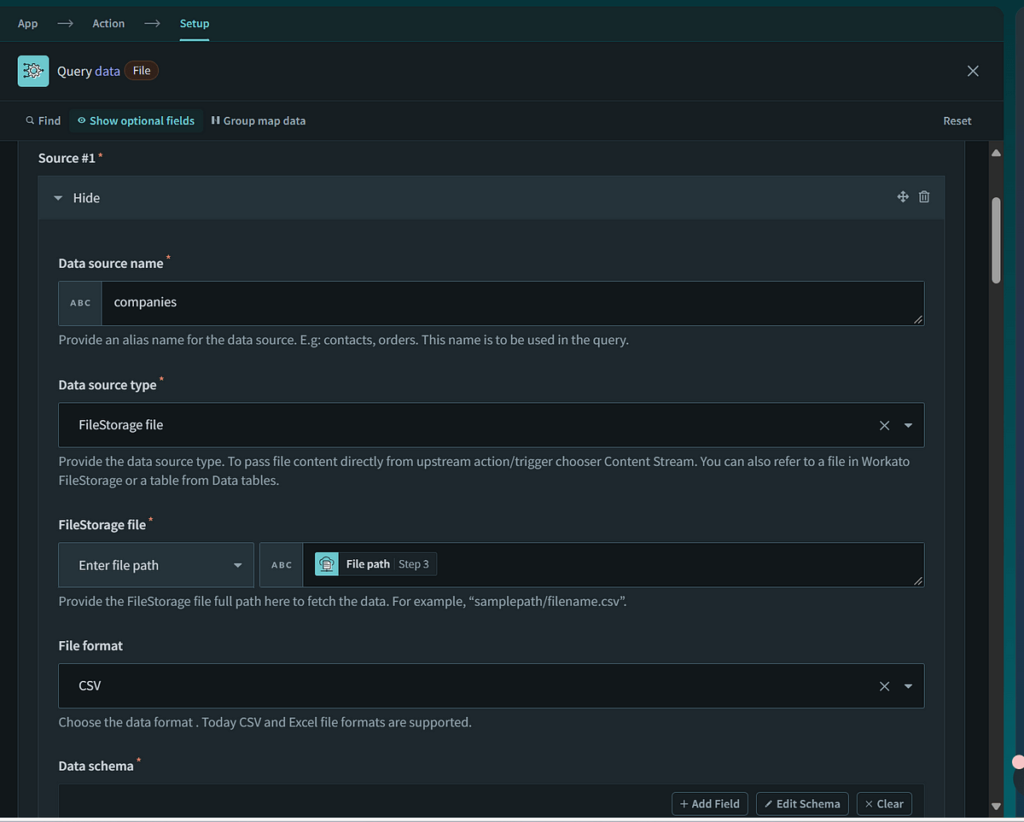
Task: Collapse the Source #1 section with Hide
Action: pyautogui.click(x=77, y=198)
